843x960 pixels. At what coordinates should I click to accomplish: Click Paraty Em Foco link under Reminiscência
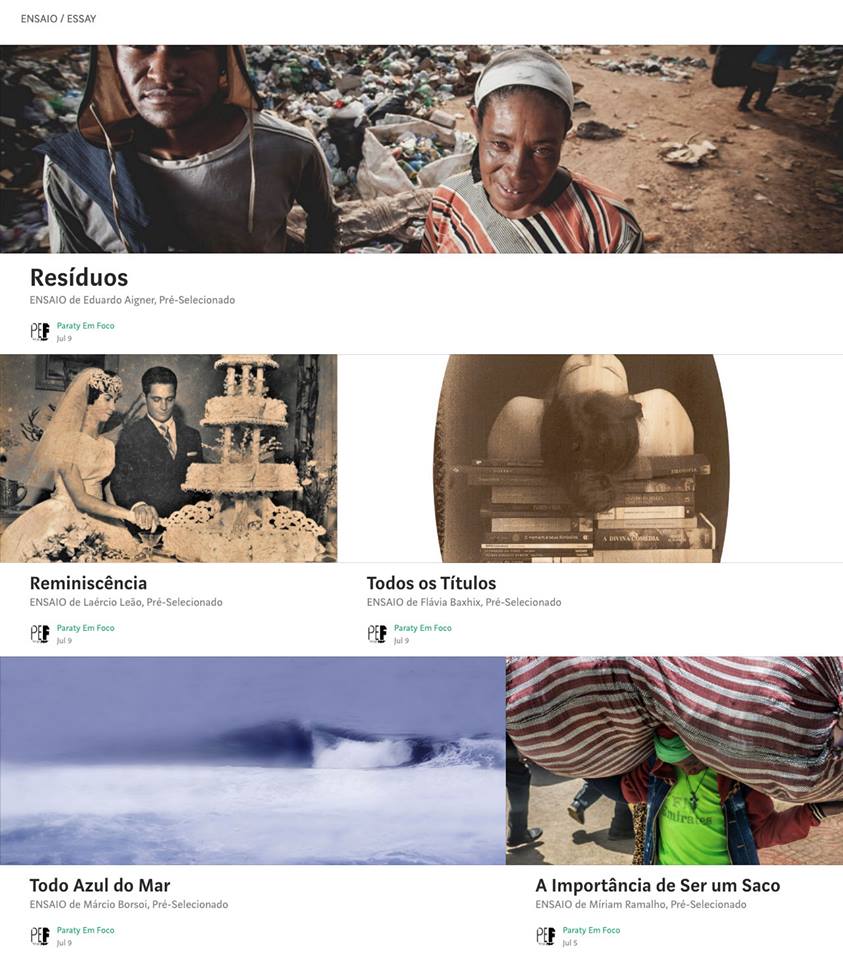pos(86,628)
